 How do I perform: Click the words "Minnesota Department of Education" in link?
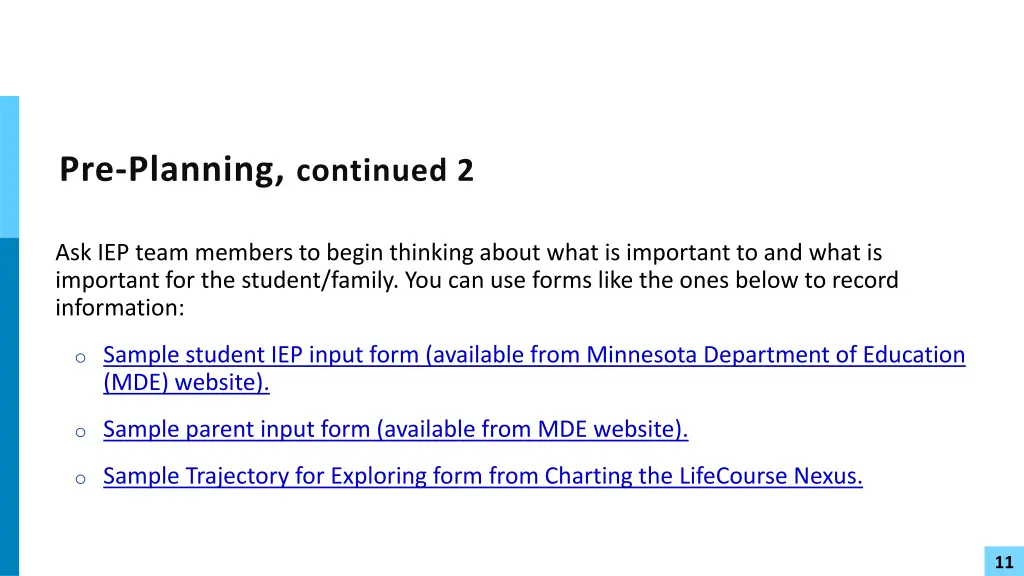[775, 355]
